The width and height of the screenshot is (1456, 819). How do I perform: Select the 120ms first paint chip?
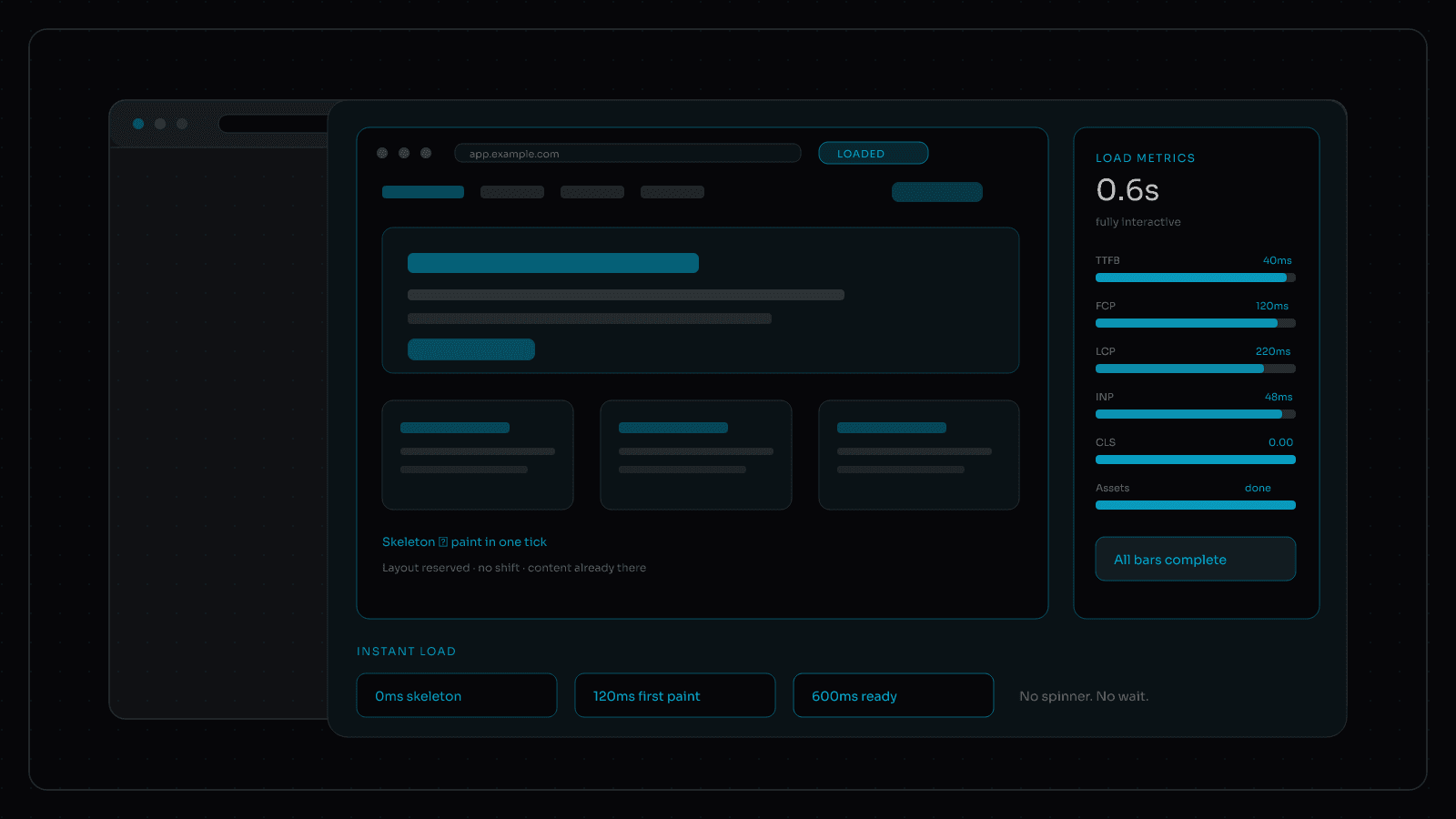point(675,695)
